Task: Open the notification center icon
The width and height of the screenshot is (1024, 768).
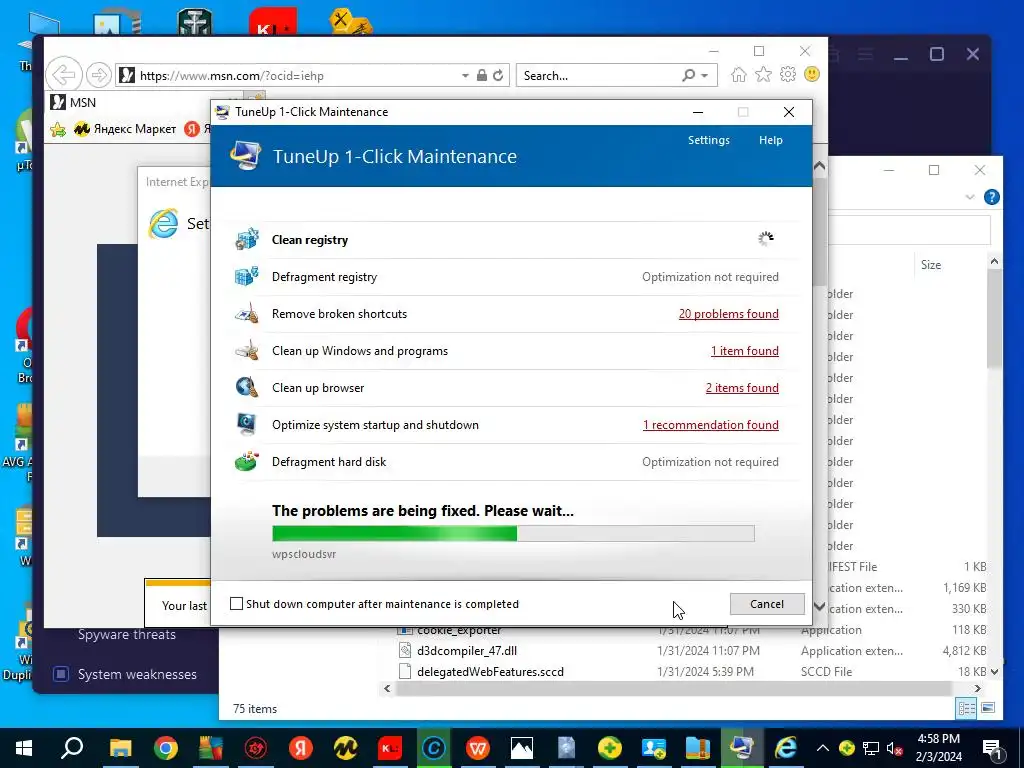Action: [992, 748]
